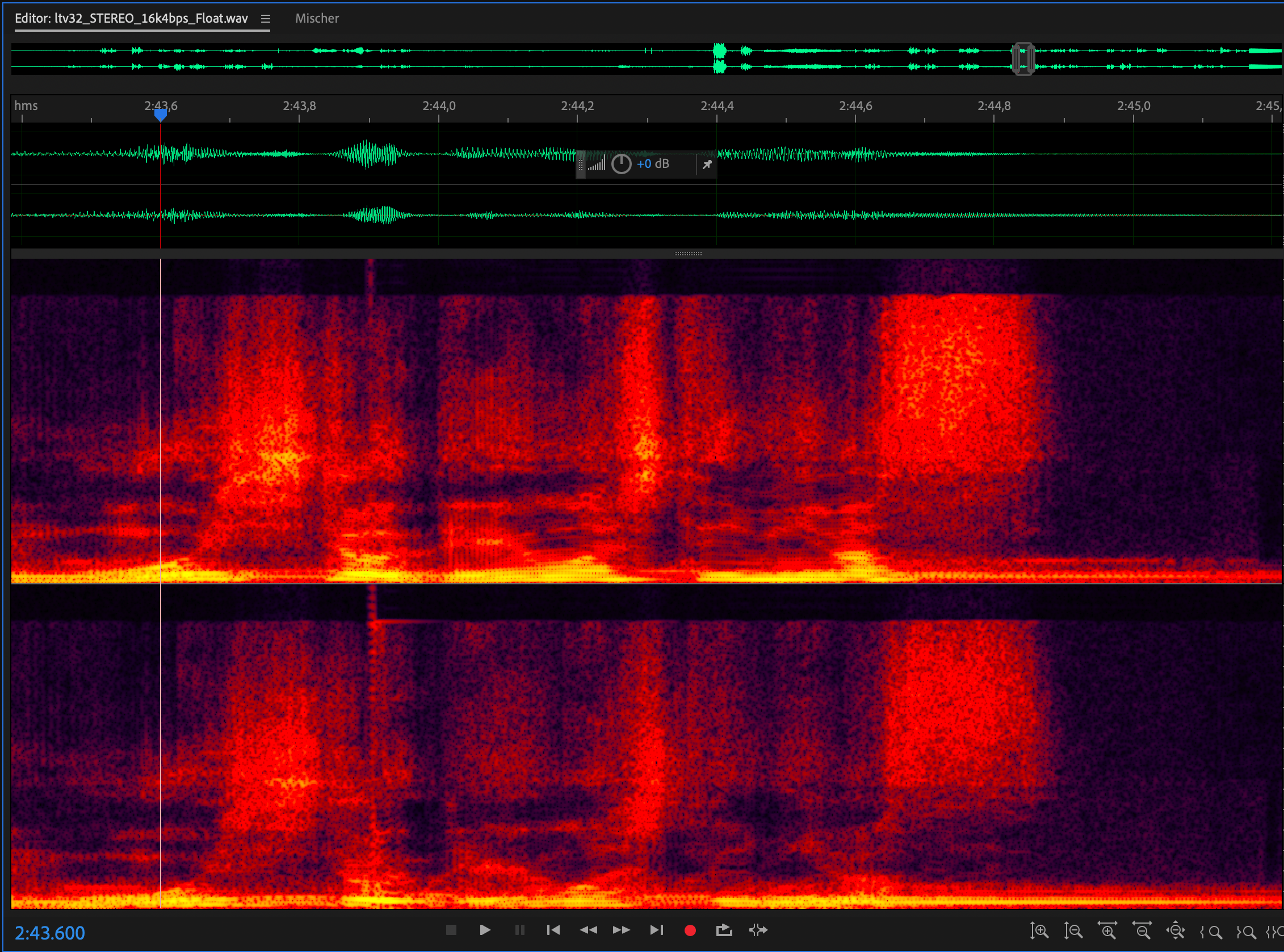Click Zoom Out Time icon
1284x952 pixels.
click(1142, 930)
